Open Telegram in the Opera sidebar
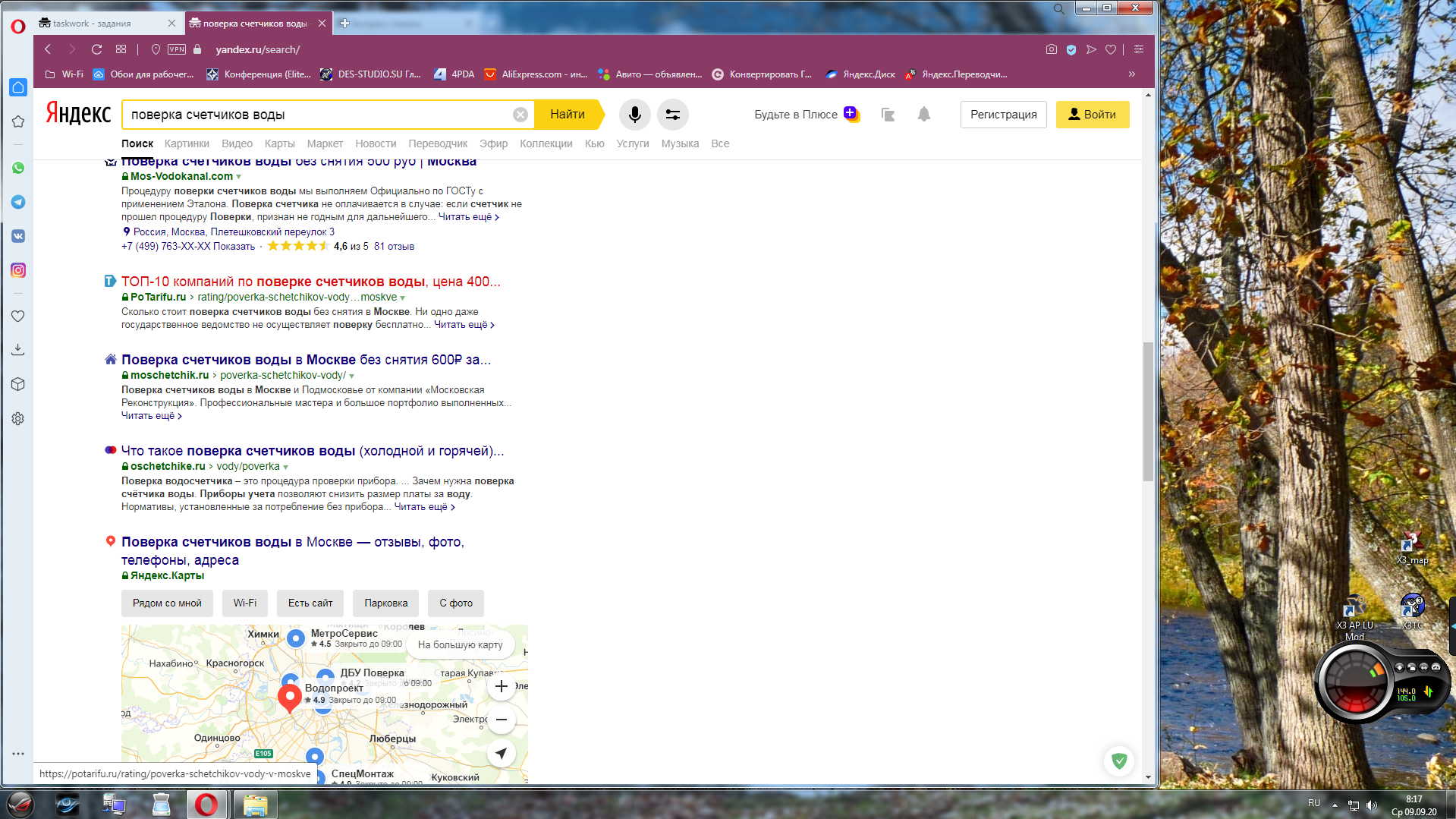1456x819 pixels. pos(18,202)
